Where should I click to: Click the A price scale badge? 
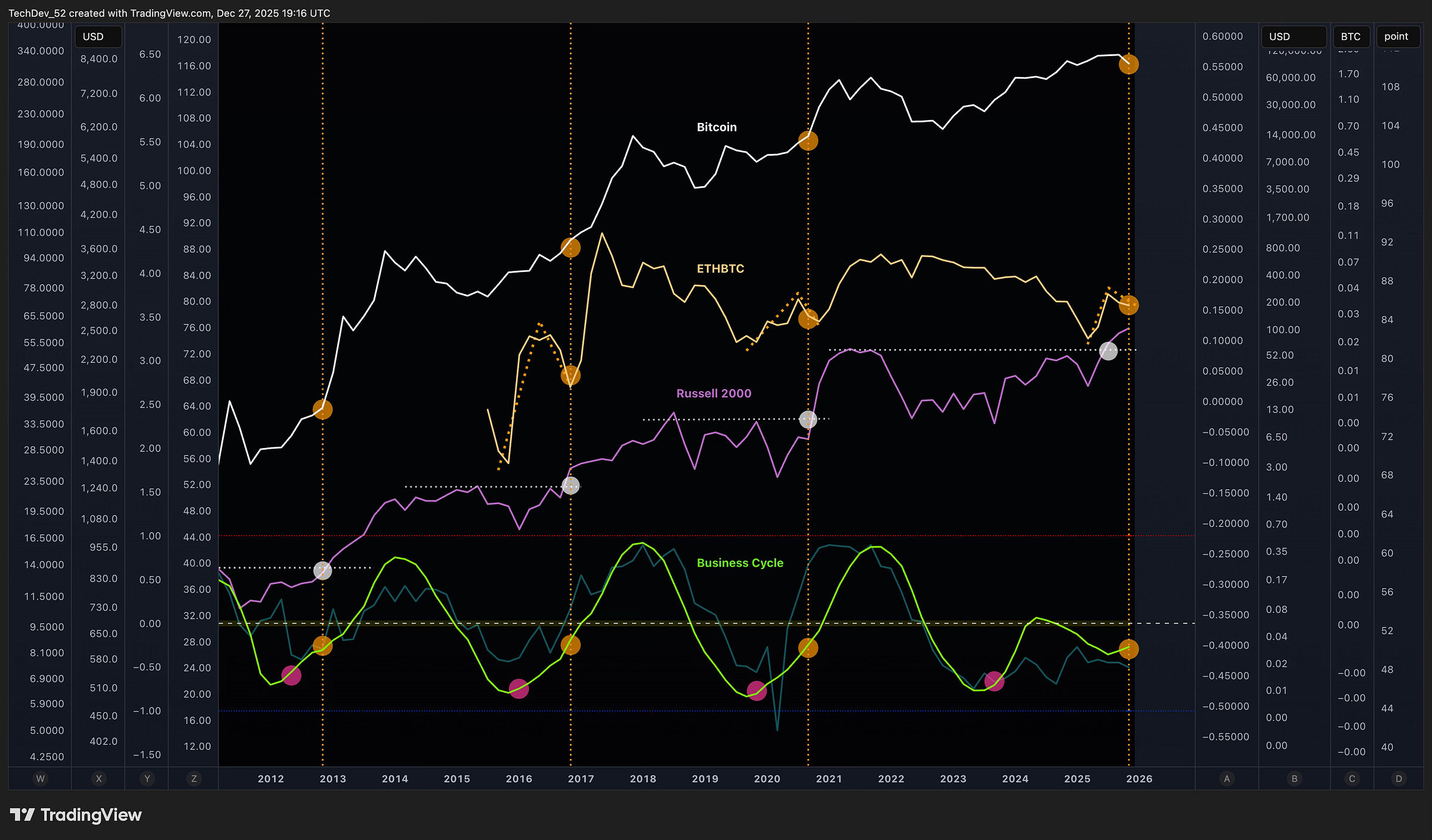(1227, 779)
